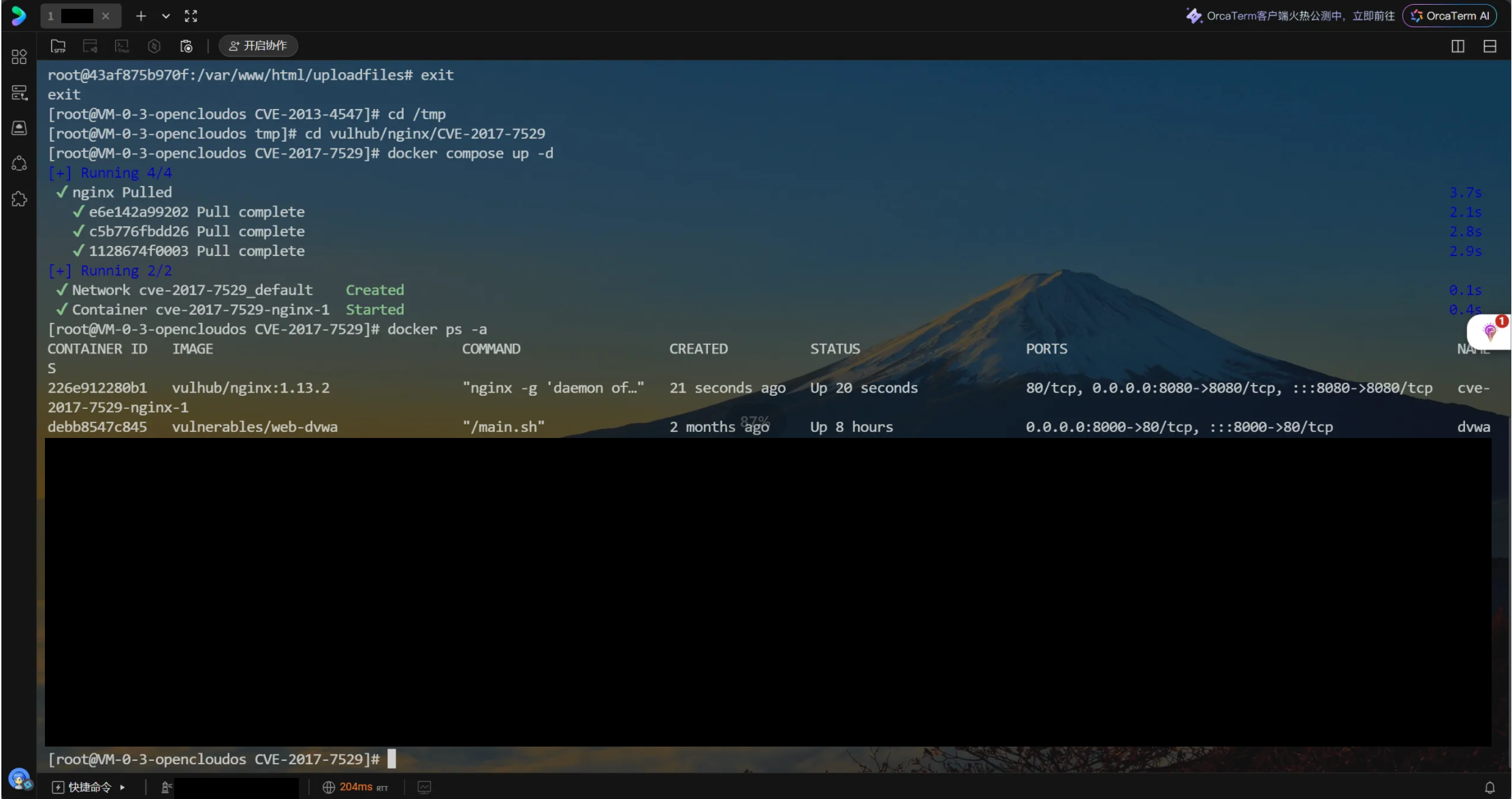Screen dimensions: 1512x799
Task: Click the COMMAND column header
Action: [491, 349]
